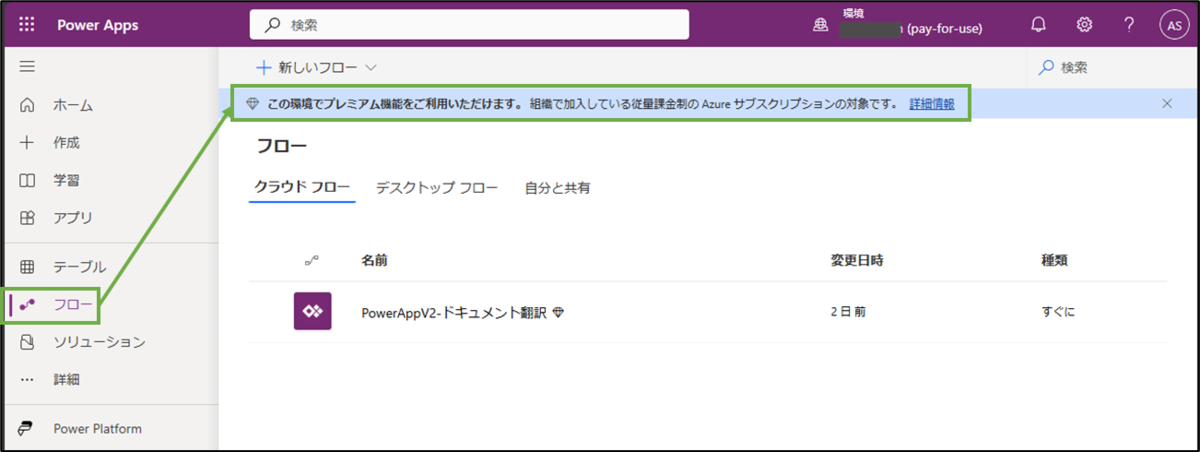Open the settings gear
The image size is (1200, 452).
coord(1084,25)
